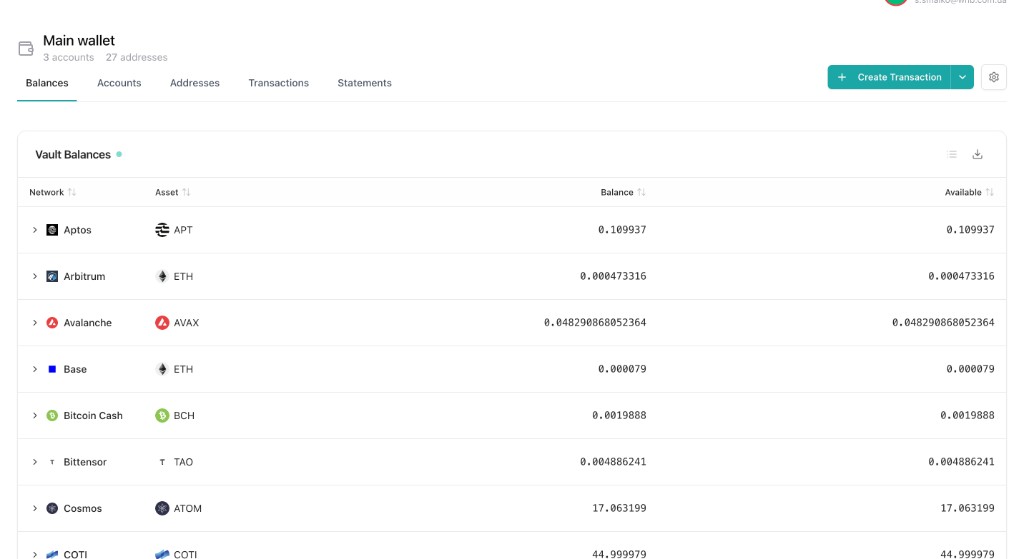Click the Bittensor network icon
The height and width of the screenshot is (559, 1024).
point(52,462)
